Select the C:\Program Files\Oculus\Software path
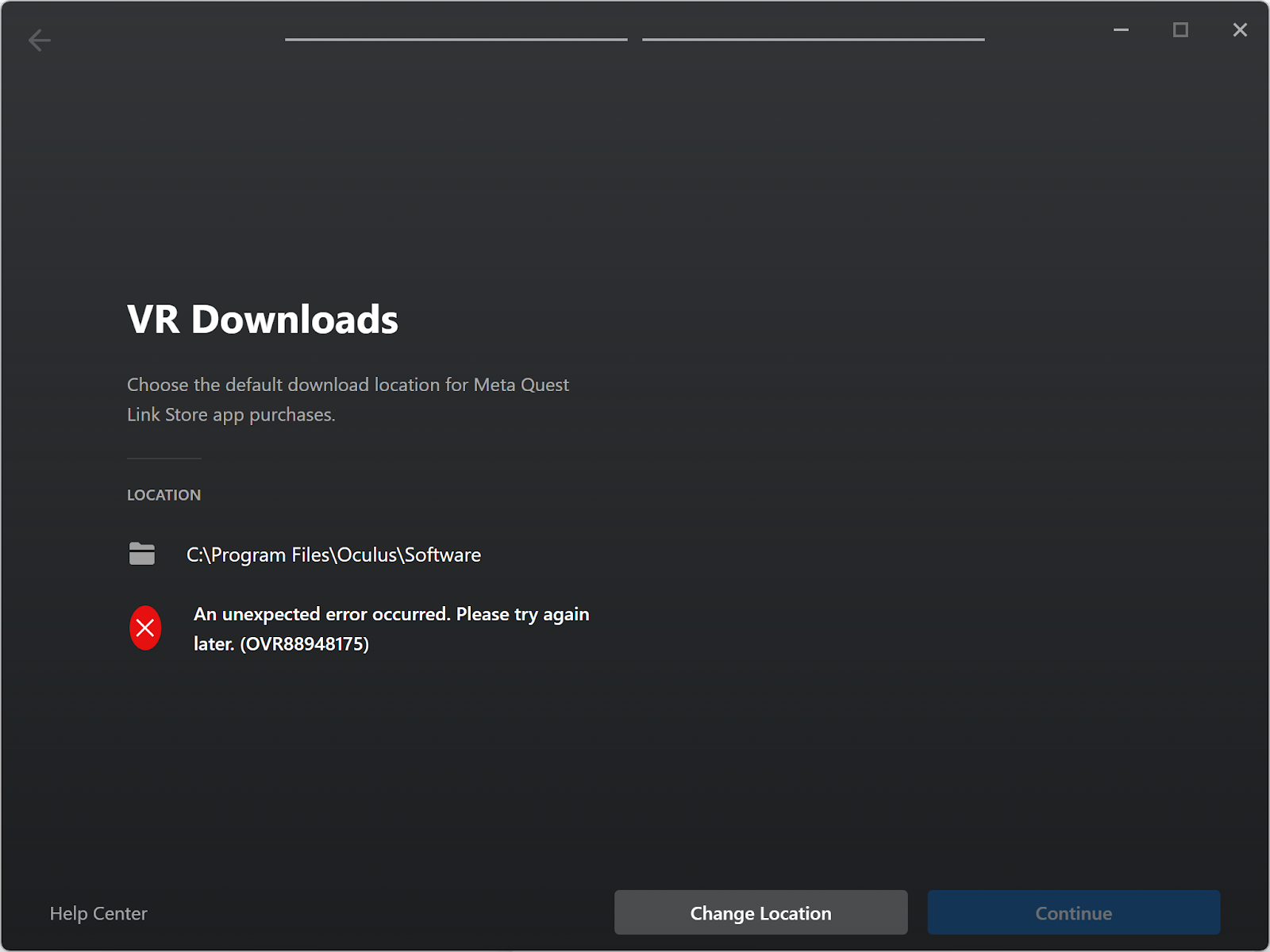 click(x=333, y=555)
